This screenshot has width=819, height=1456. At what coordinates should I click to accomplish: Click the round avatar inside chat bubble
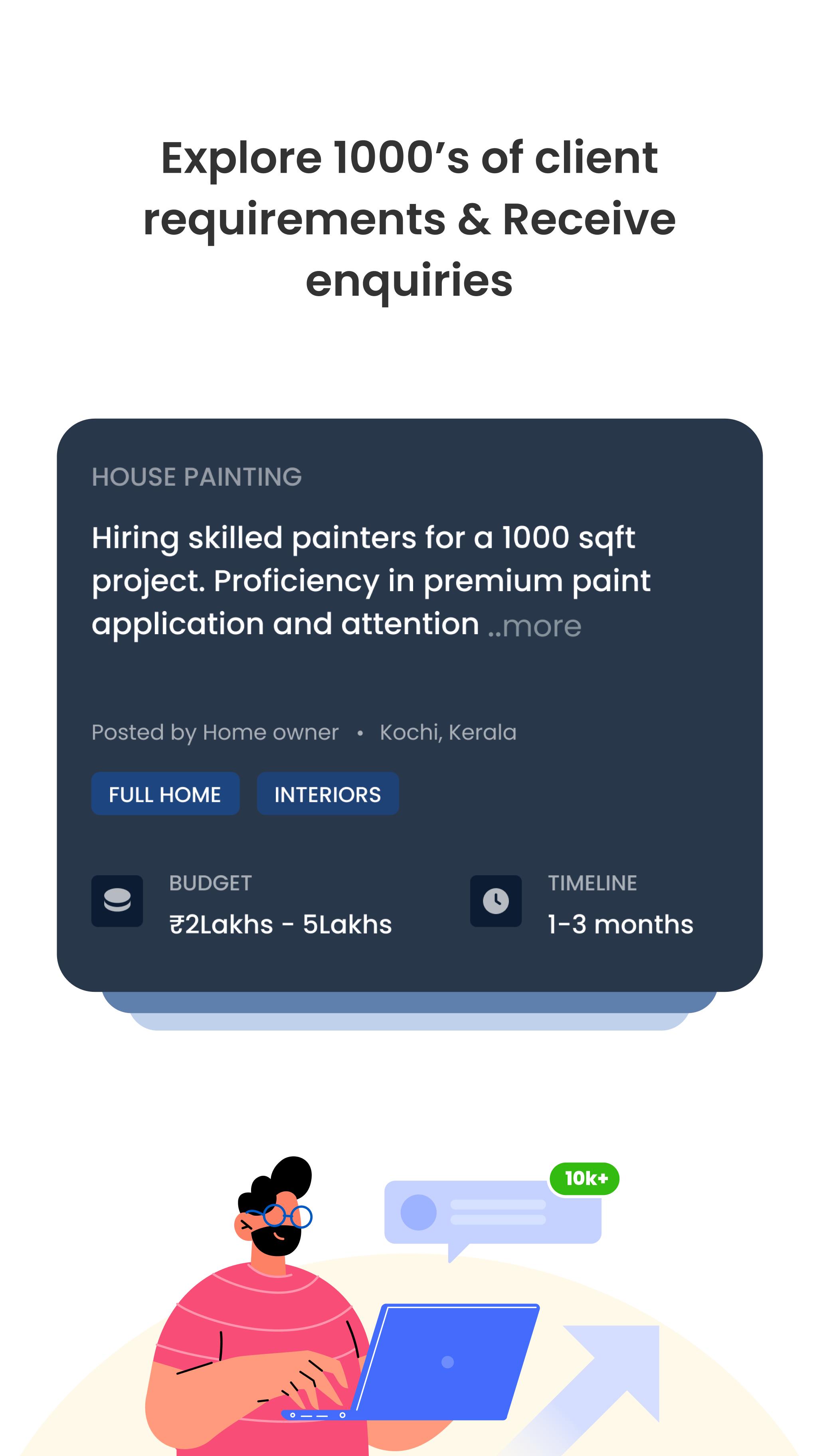click(418, 1213)
